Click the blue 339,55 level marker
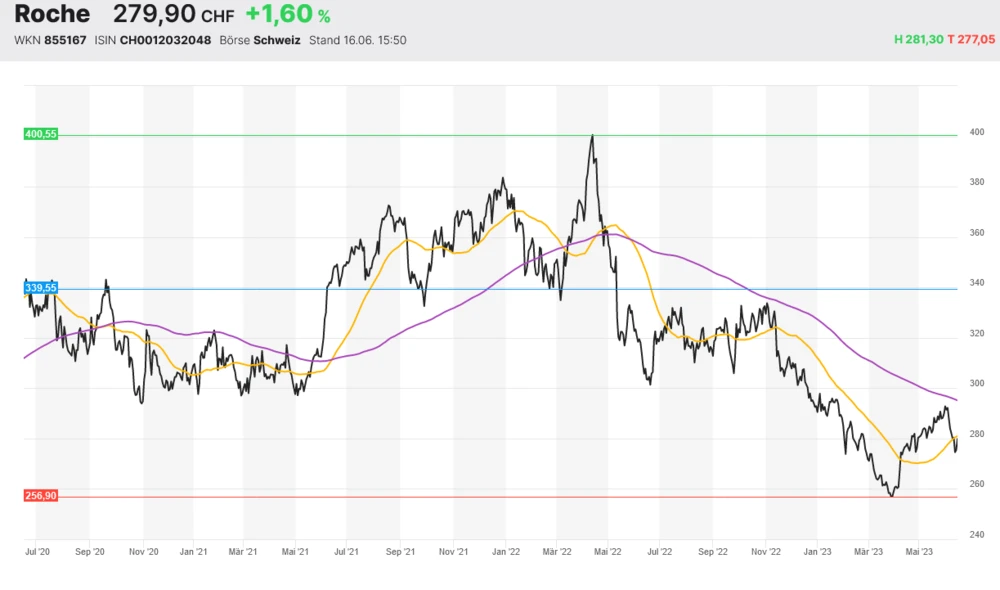The height and width of the screenshot is (590, 1000). [41, 288]
